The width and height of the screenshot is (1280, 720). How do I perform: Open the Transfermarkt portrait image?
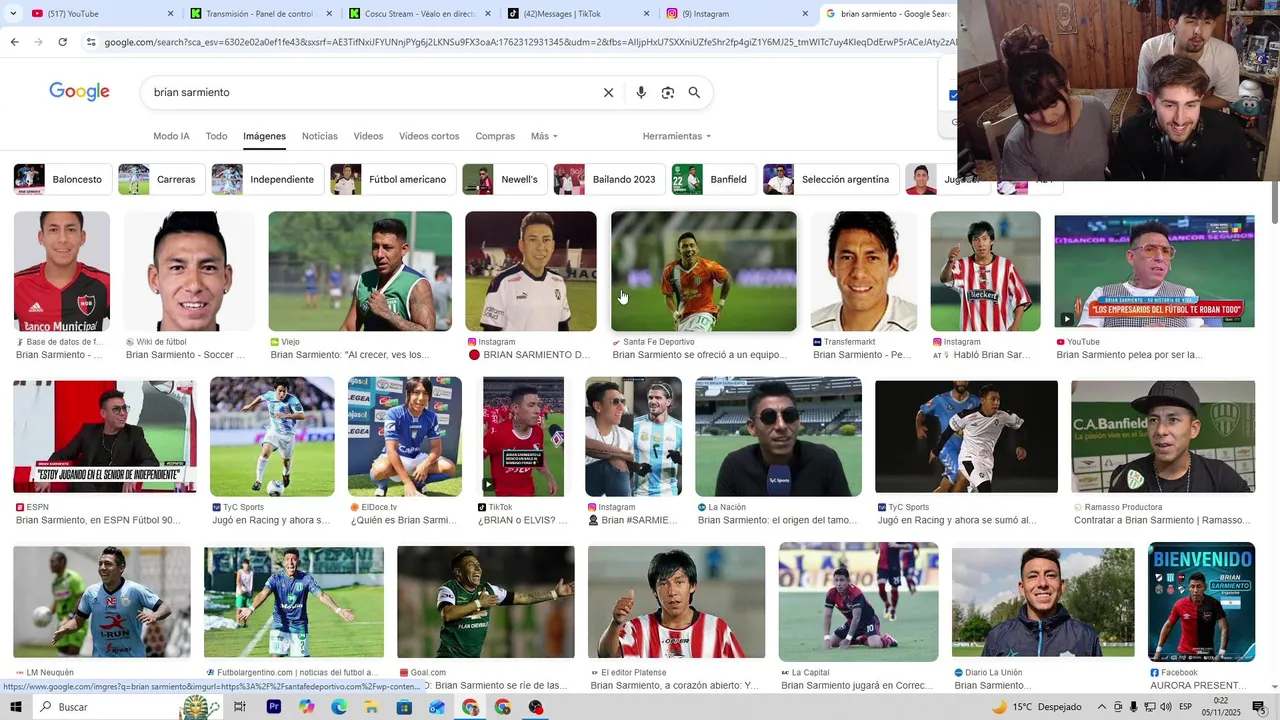pyautogui.click(x=864, y=271)
